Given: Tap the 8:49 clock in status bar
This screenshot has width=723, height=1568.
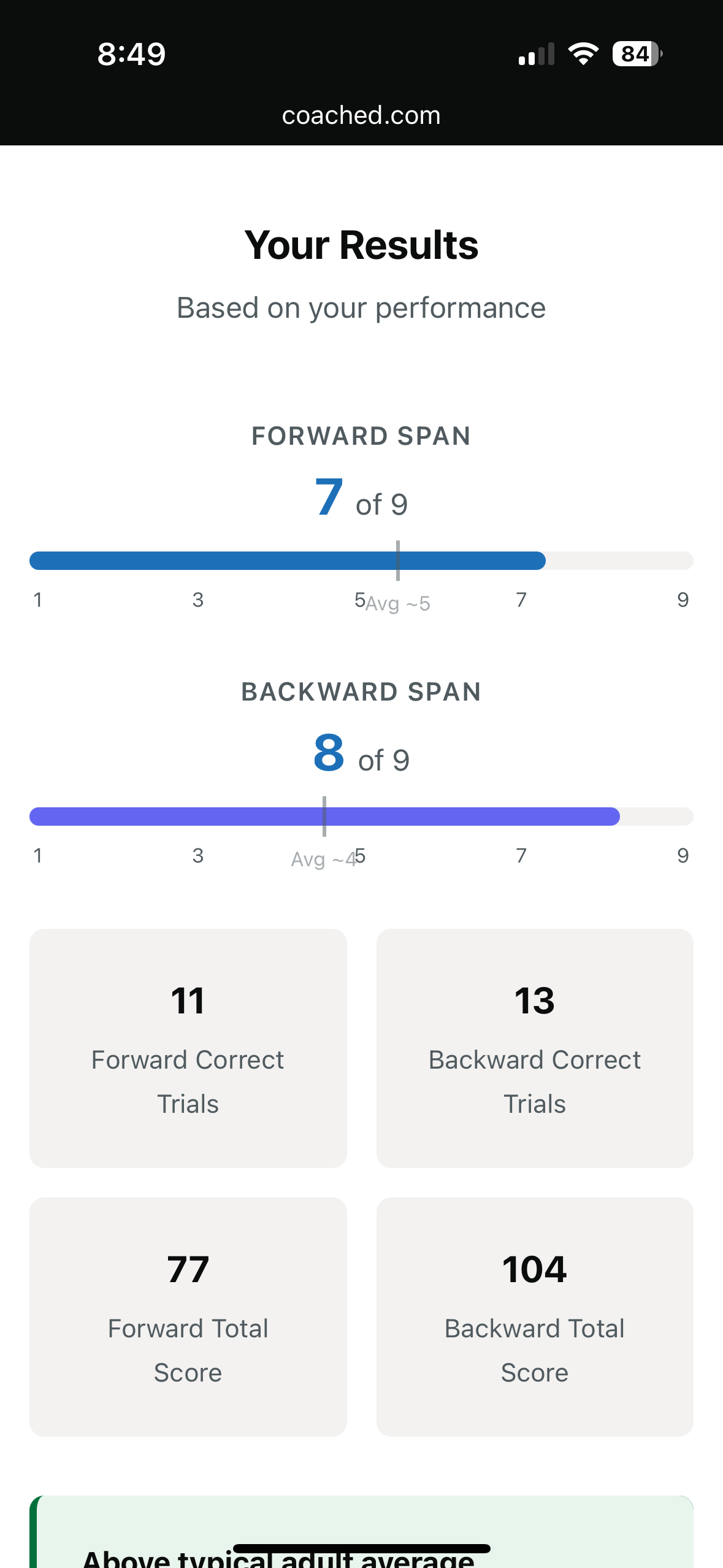Looking at the screenshot, I should [131, 54].
